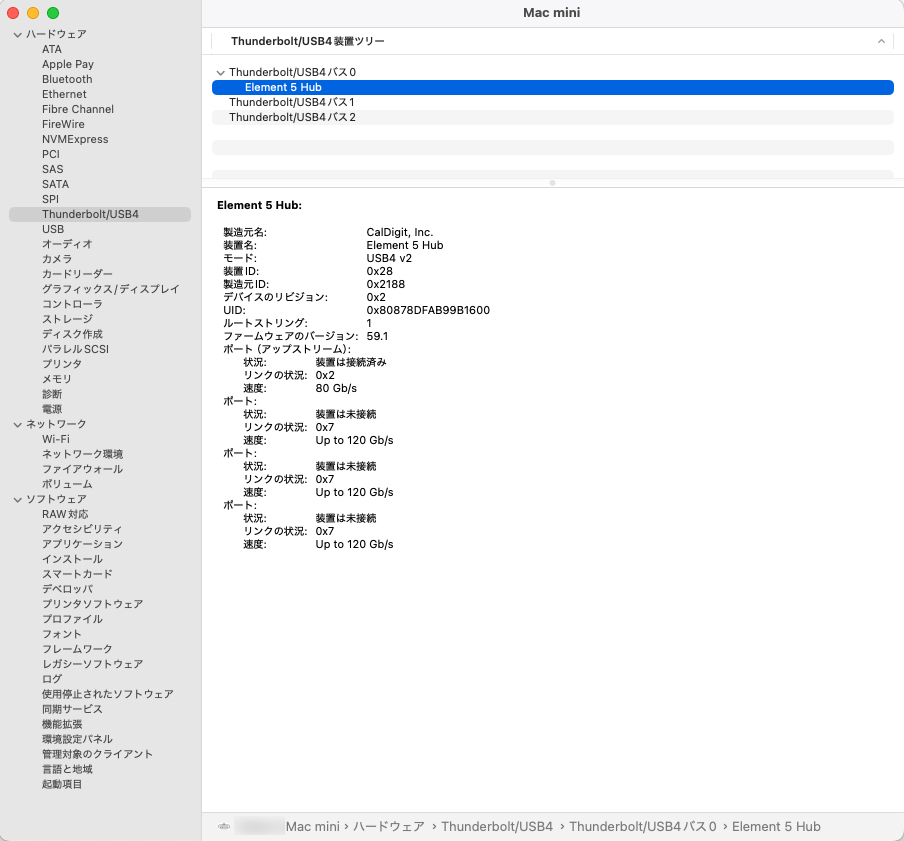Select プリンタソフトウェア in the sidebar
The image size is (904, 841).
pyautogui.click(x=92, y=604)
